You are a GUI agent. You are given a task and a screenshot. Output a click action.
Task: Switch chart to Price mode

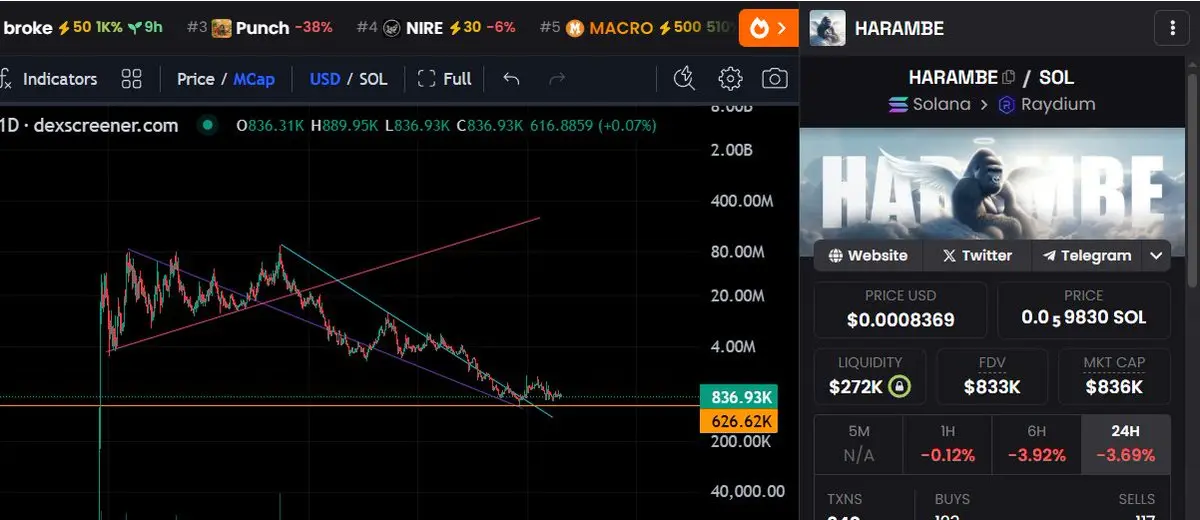[x=195, y=79]
